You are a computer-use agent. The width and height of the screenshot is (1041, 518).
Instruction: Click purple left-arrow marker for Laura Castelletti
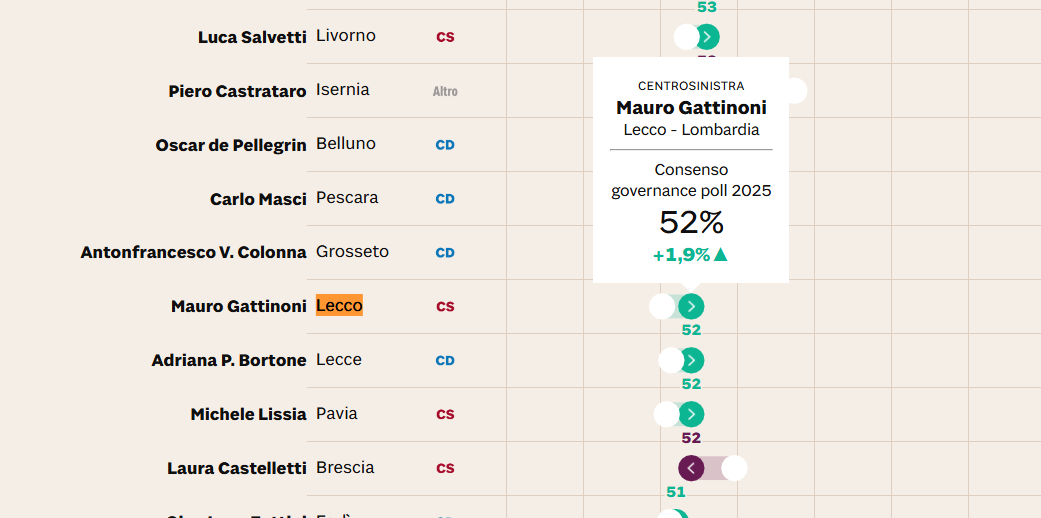click(691, 468)
